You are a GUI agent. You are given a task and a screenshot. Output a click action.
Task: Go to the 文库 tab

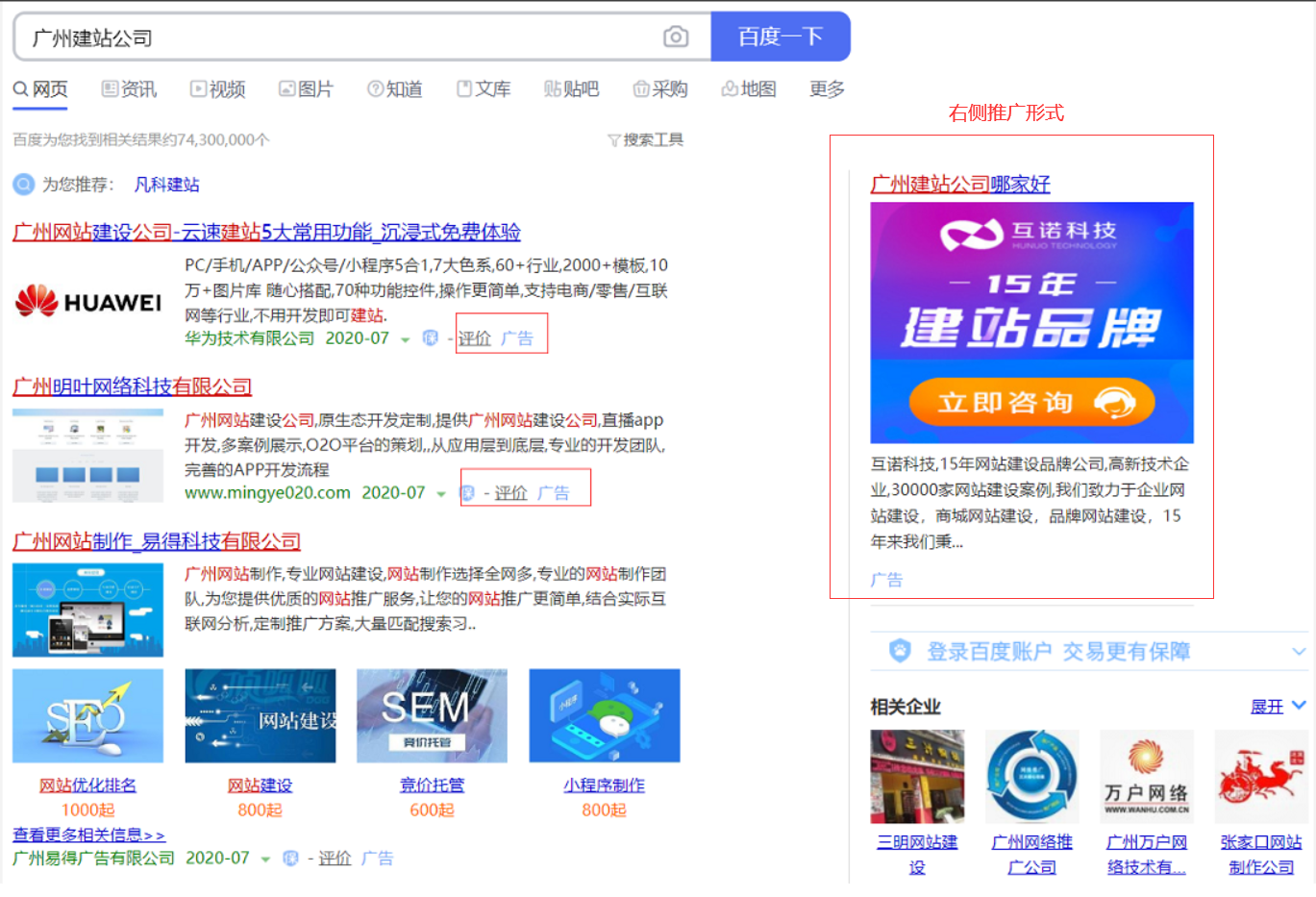pos(484,89)
